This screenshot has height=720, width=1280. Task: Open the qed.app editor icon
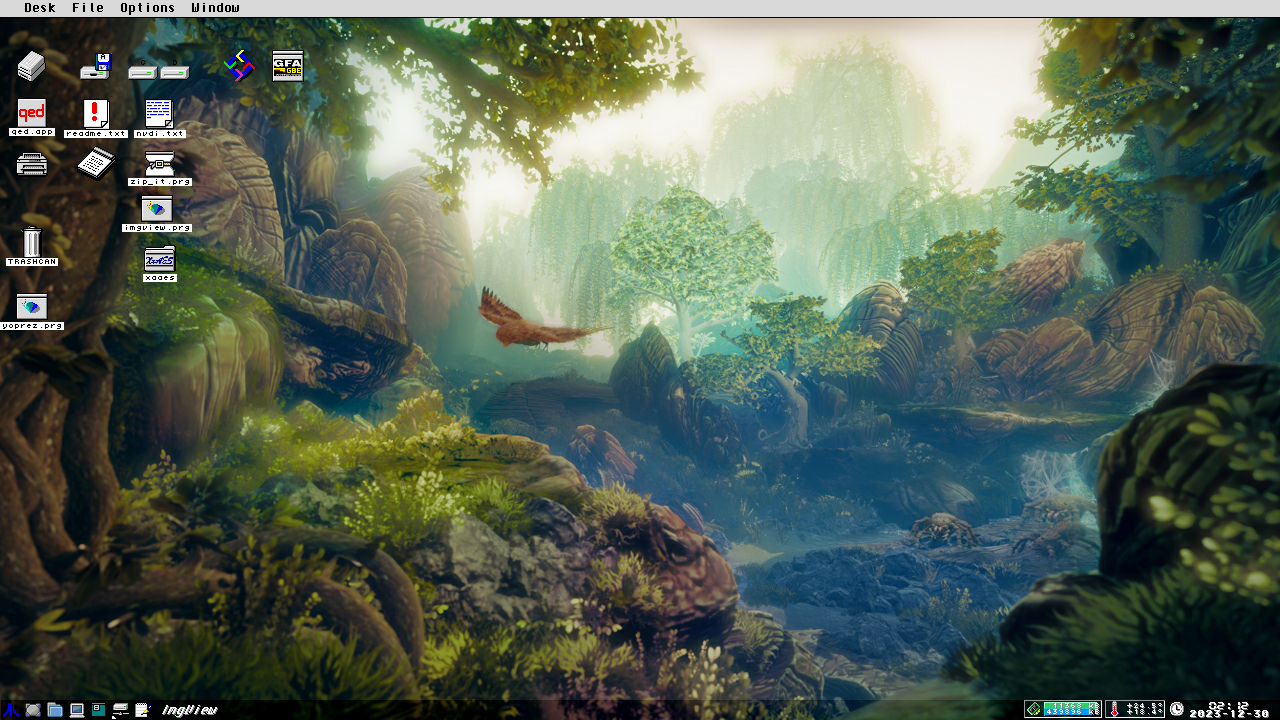(32, 117)
